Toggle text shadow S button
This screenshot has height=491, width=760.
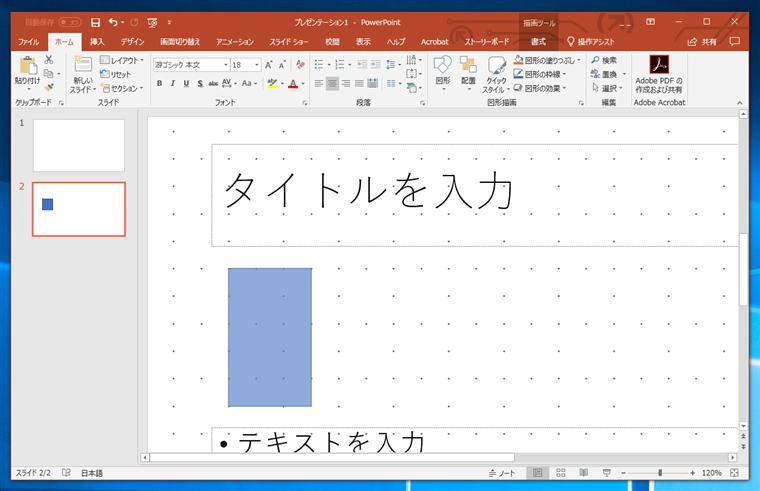200,83
